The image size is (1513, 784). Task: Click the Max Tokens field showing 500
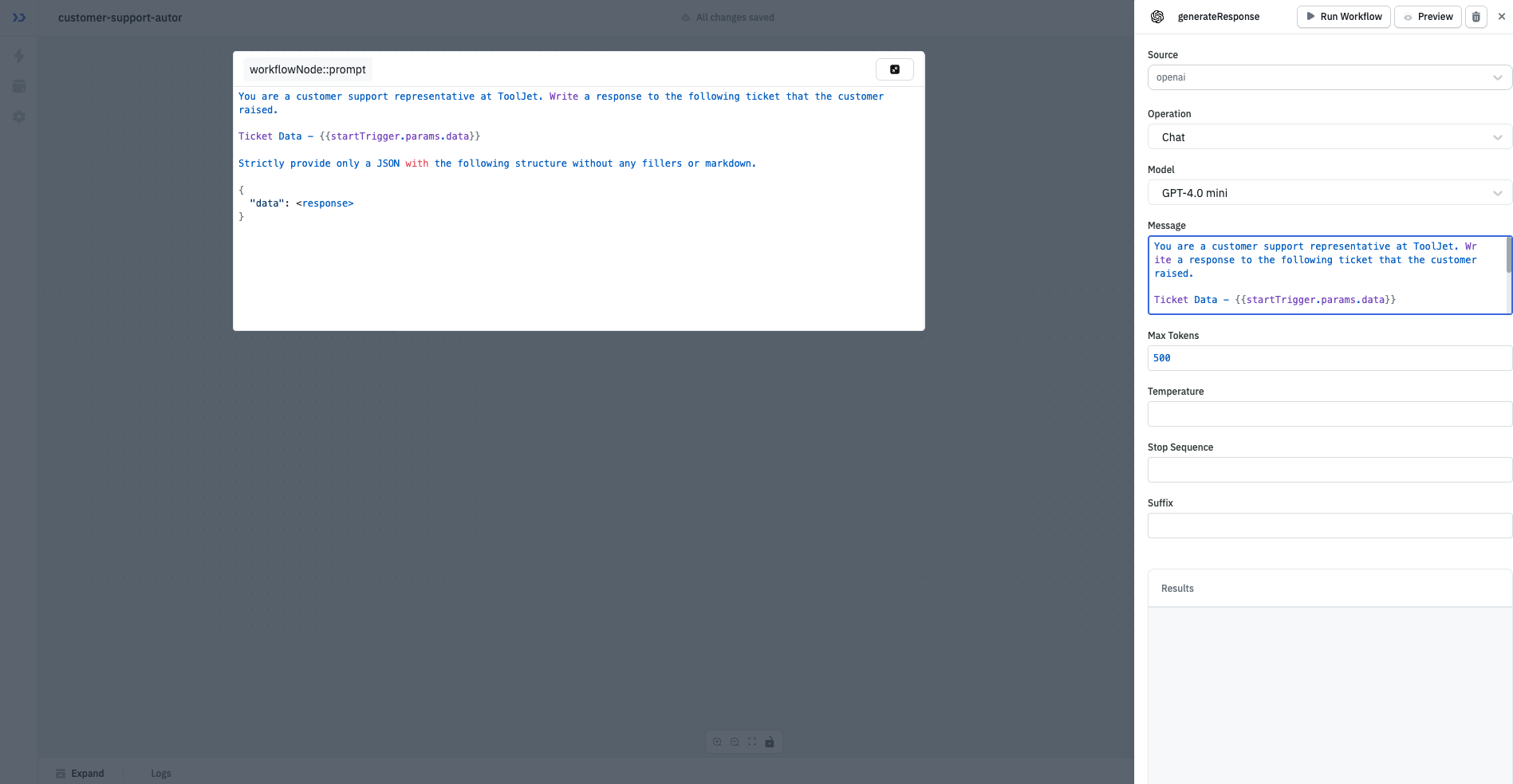1328,357
